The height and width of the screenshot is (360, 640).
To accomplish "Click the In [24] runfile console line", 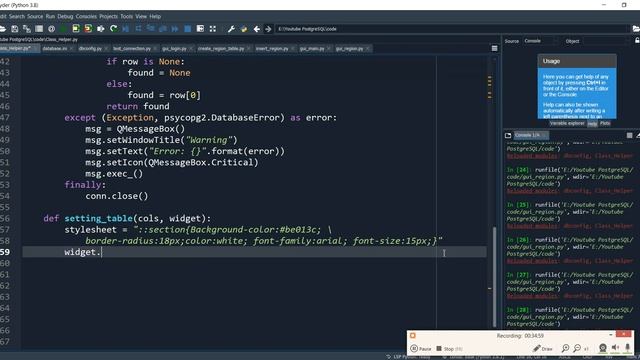I will [570, 177].
